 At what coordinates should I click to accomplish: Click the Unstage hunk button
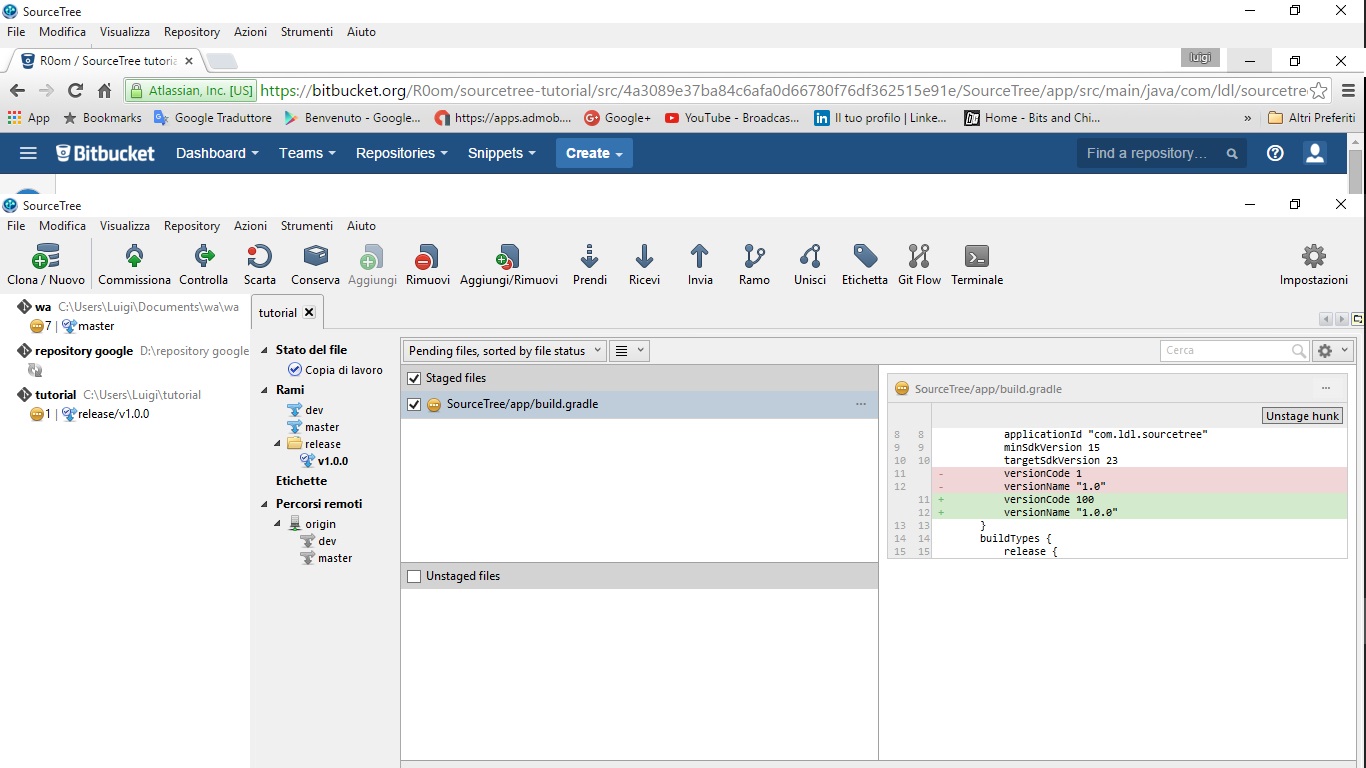(x=1301, y=416)
